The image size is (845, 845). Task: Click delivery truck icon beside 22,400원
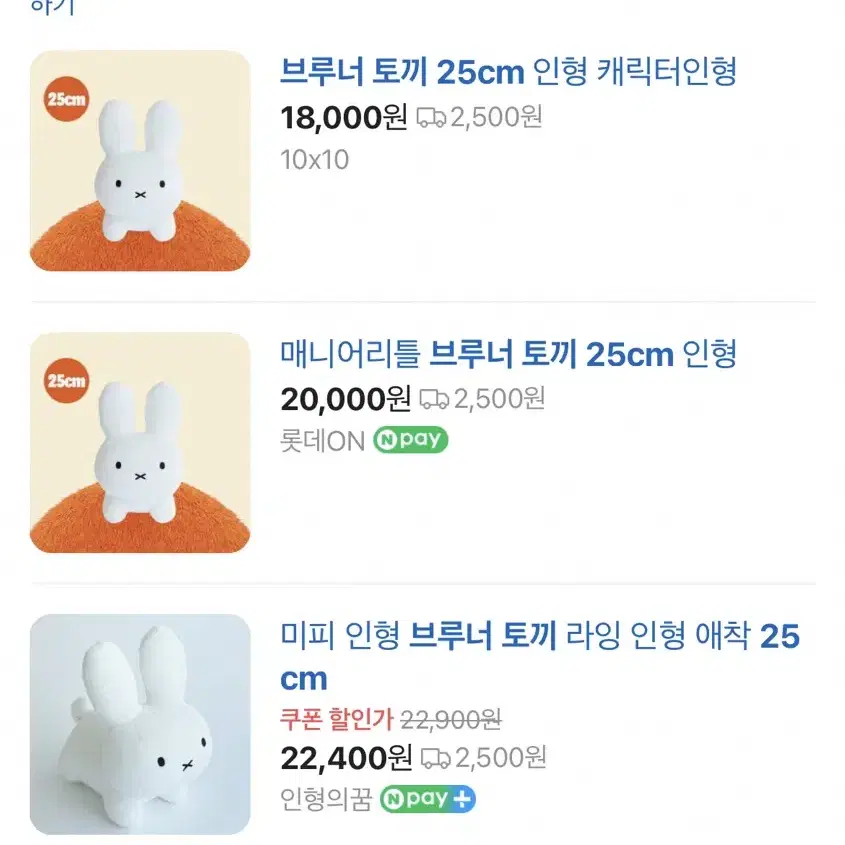point(435,758)
